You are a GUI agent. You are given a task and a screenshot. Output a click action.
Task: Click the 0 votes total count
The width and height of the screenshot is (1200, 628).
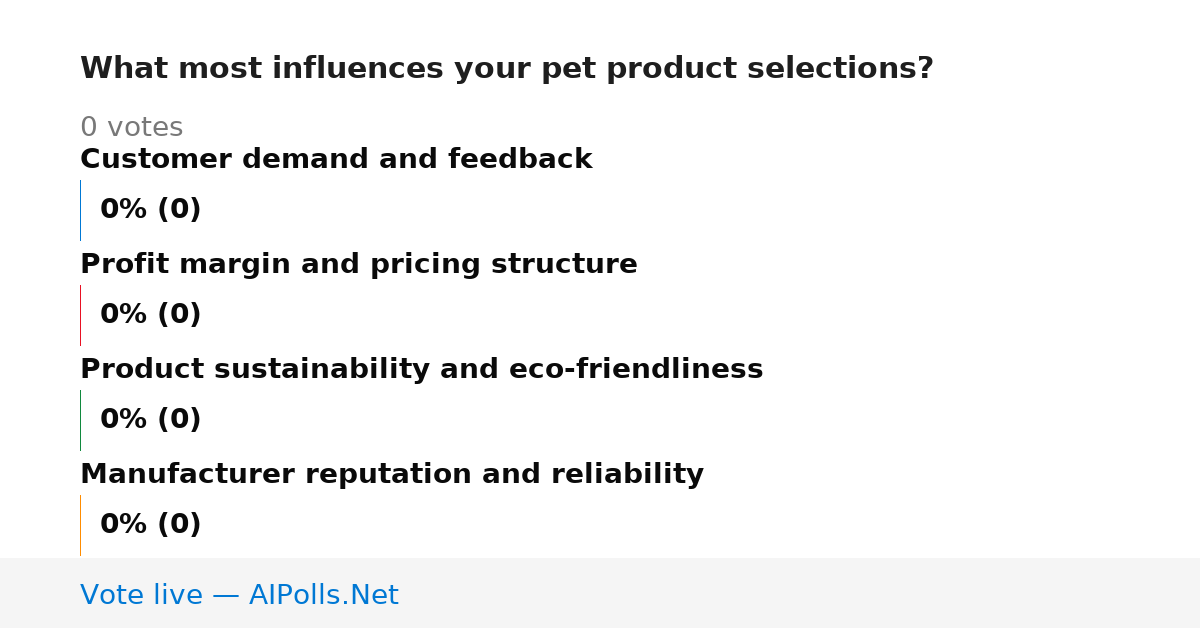point(131,128)
